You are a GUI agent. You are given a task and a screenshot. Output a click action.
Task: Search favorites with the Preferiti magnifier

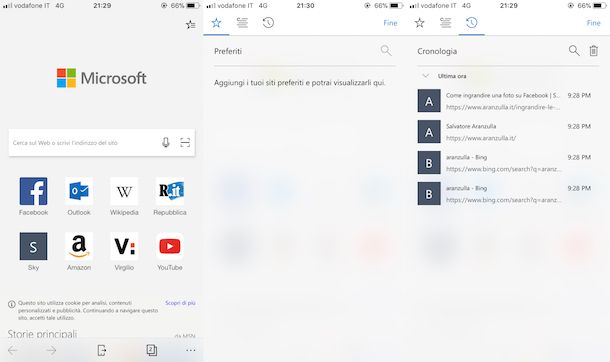(x=386, y=51)
